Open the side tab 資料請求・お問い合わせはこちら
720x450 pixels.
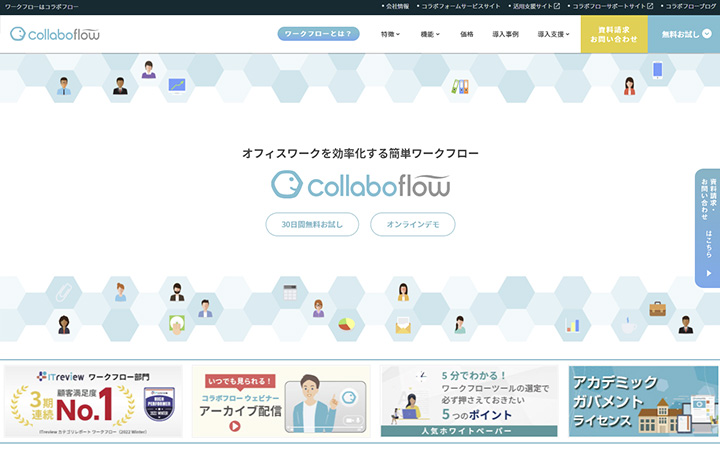(x=708, y=228)
